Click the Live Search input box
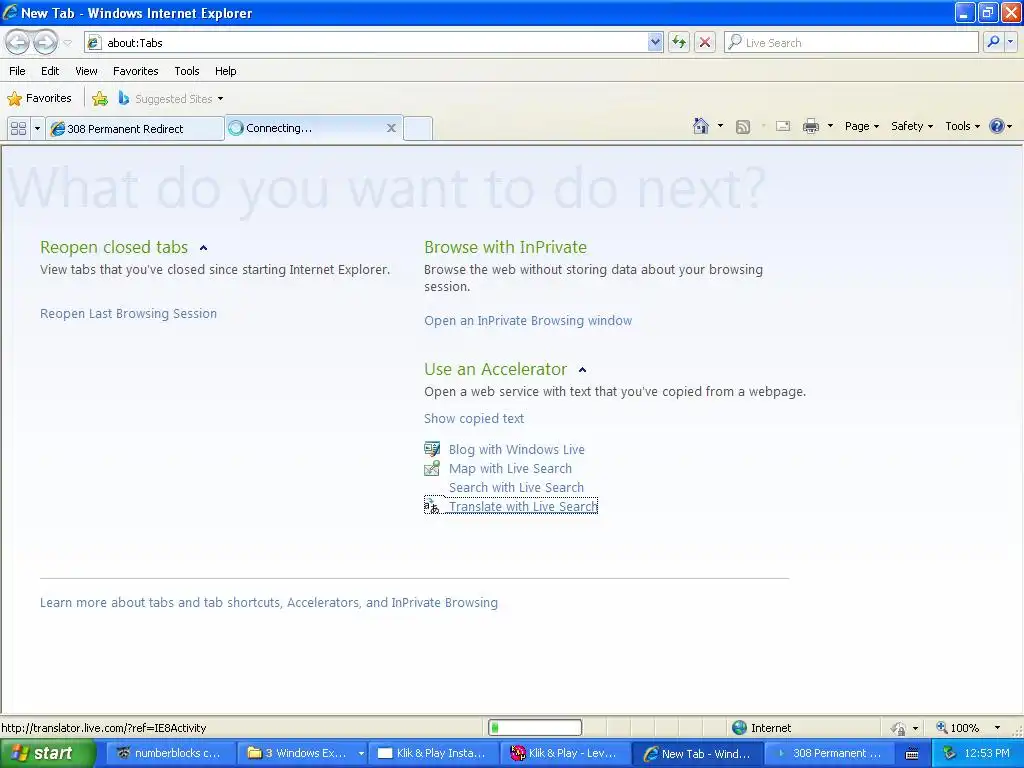Image resolution: width=1024 pixels, height=768 pixels. (851, 42)
